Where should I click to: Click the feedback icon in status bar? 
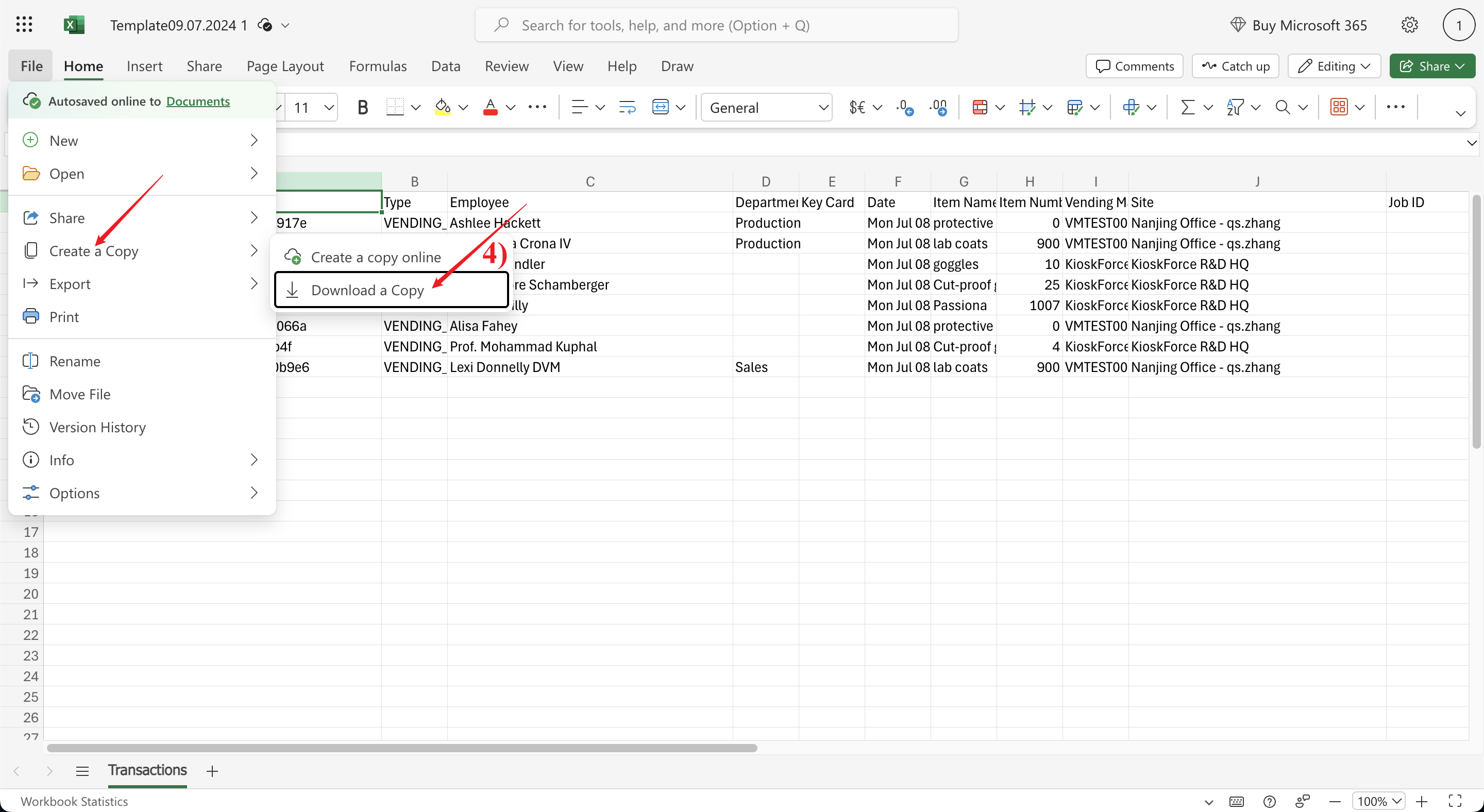click(1302, 801)
